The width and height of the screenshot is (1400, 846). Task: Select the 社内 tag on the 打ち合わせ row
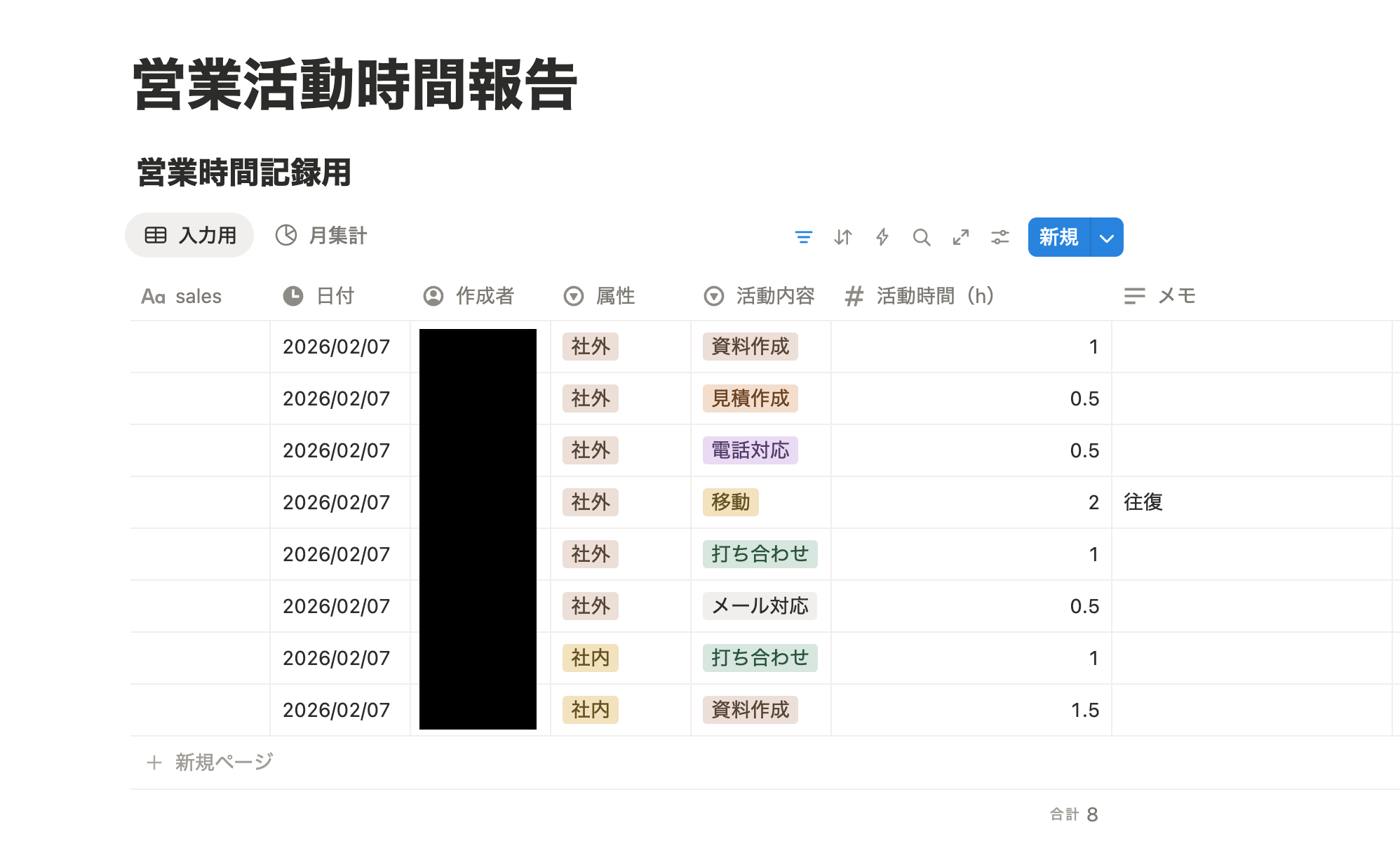pyautogui.click(x=590, y=658)
